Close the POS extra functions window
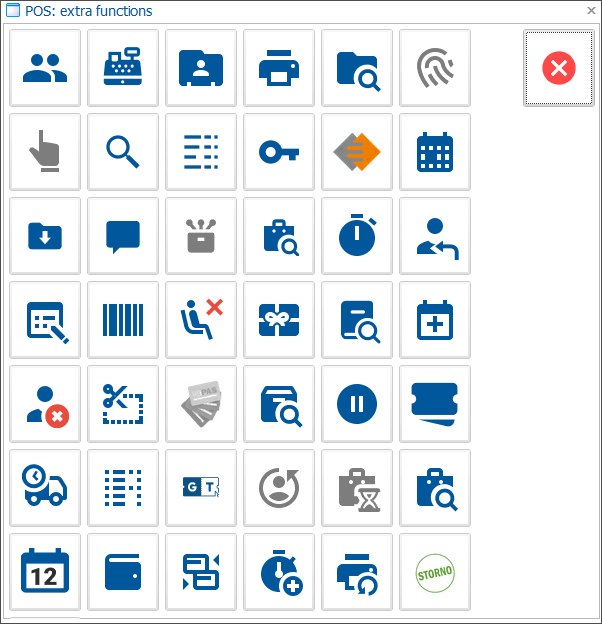Screen dimensions: 602x624 (591, 11)
